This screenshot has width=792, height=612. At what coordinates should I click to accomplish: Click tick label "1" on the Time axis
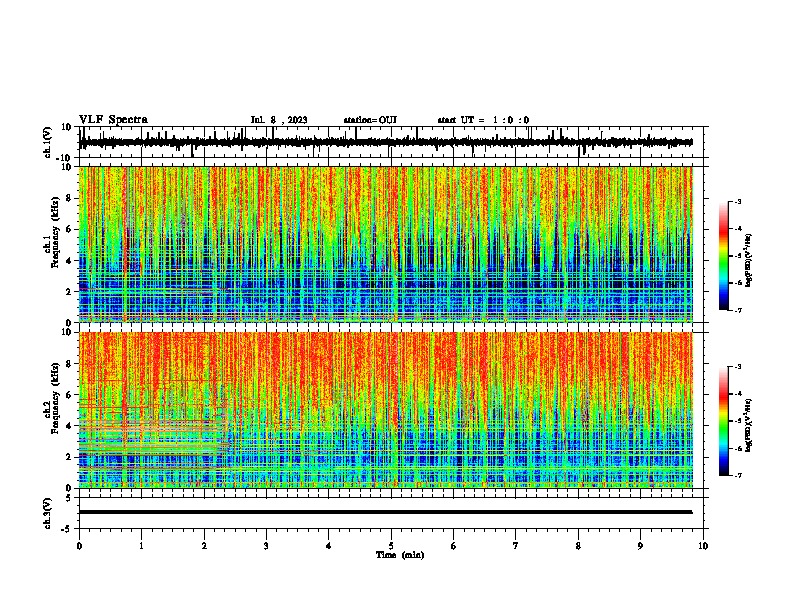(x=141, y=546)
